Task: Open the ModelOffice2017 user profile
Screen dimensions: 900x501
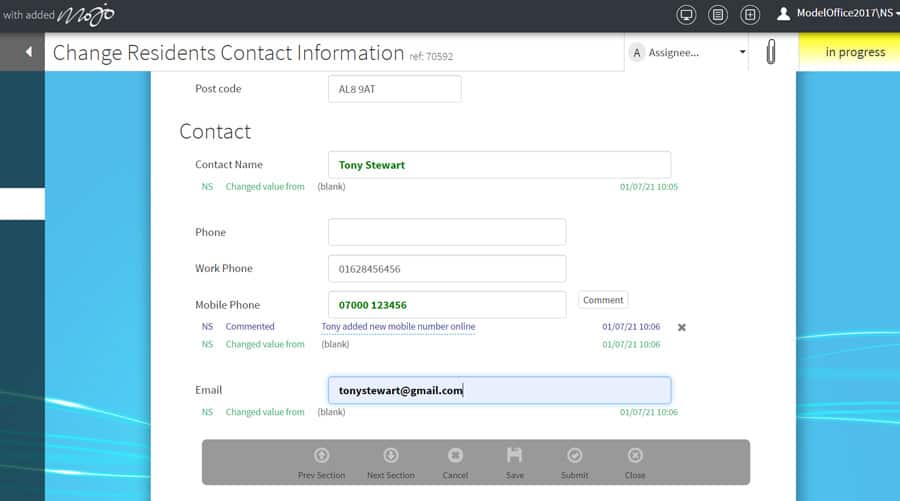Action: [837, 15]
